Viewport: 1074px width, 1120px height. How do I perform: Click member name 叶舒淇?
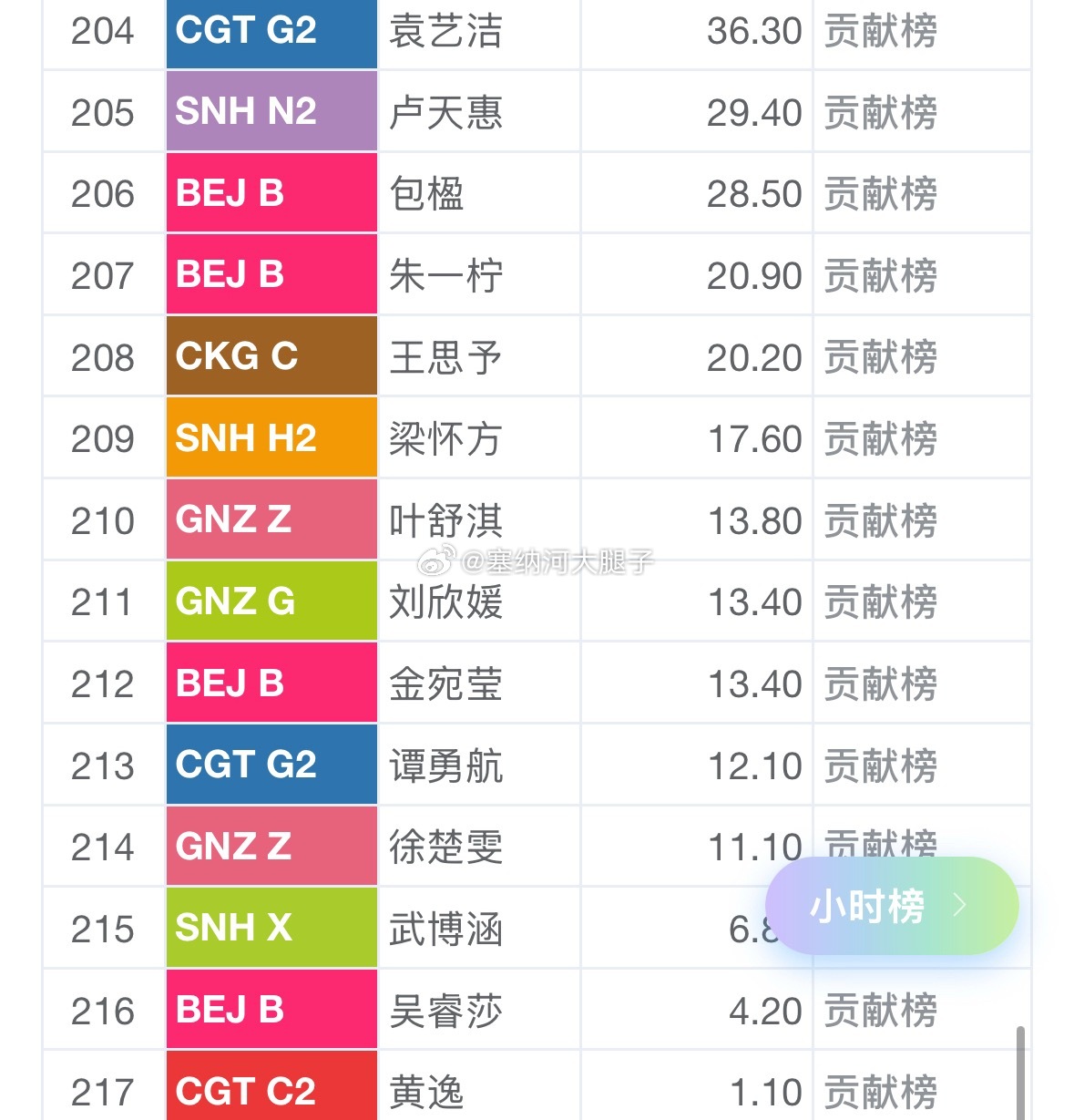[x=445, y=520]
